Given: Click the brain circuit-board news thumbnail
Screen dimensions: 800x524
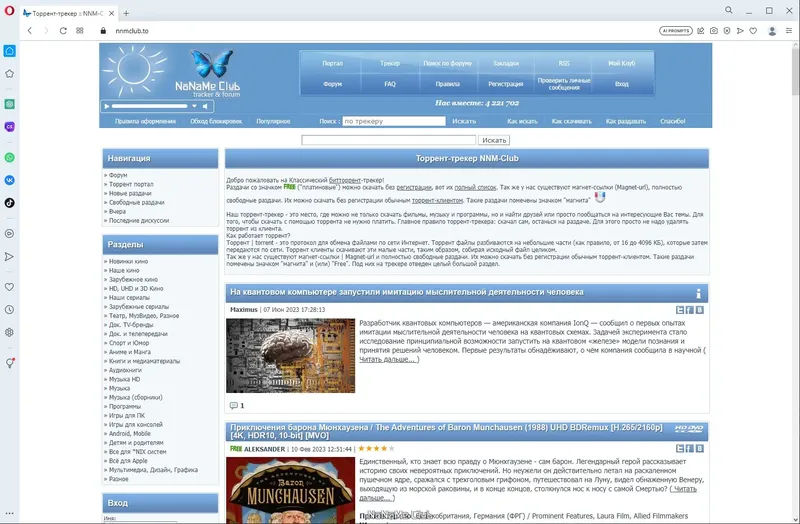Looking at the screenshot, I should point(290,356).
